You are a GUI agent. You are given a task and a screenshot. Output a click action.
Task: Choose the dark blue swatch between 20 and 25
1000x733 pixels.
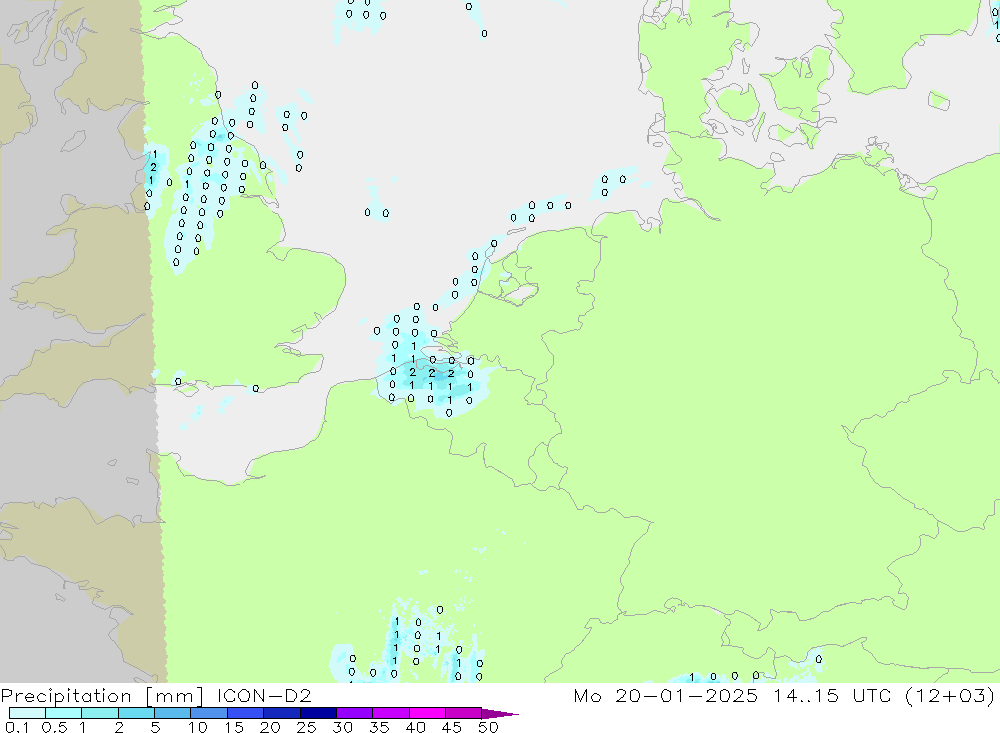[x=281, y=713]
